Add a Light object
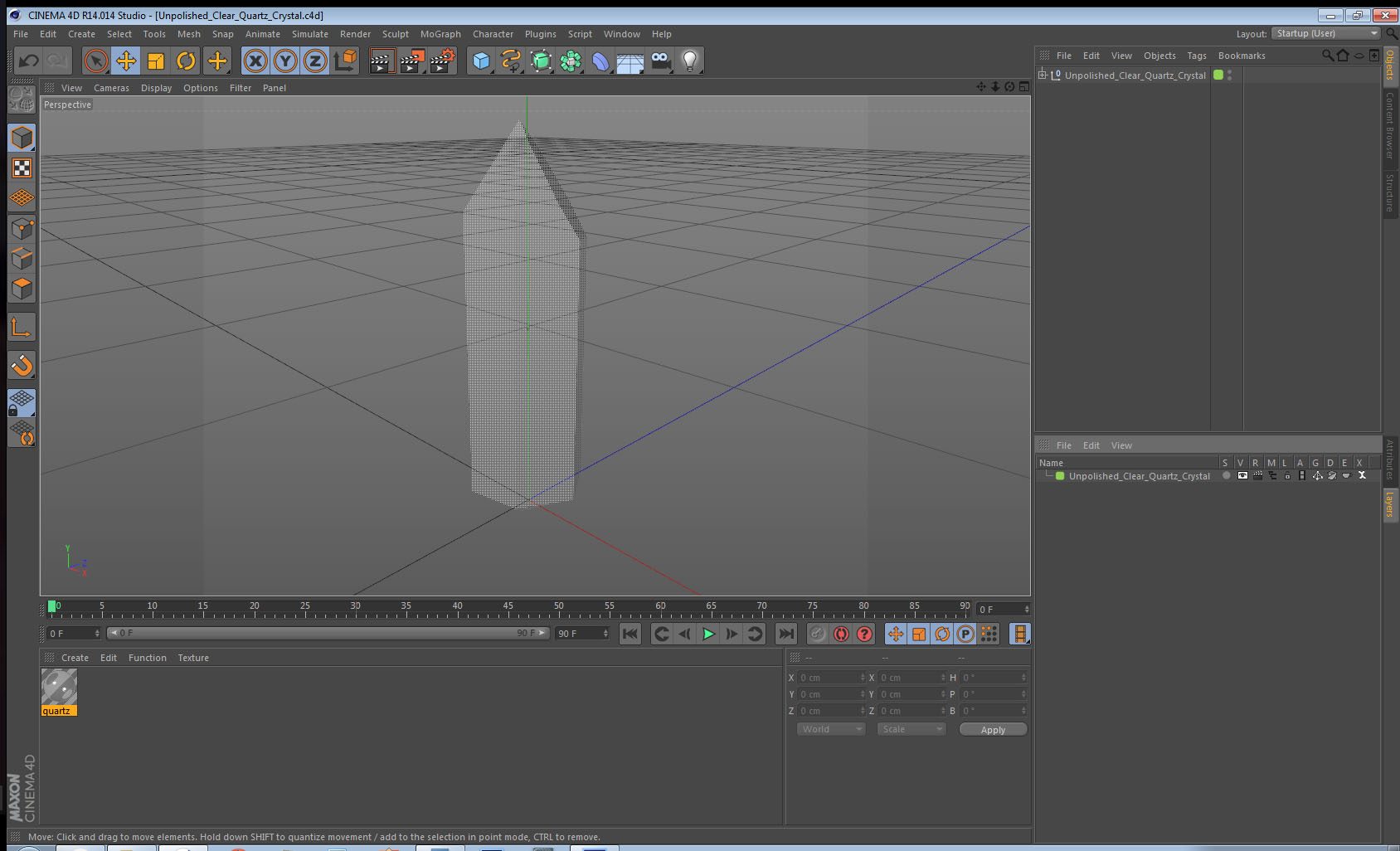 point(690,61)
